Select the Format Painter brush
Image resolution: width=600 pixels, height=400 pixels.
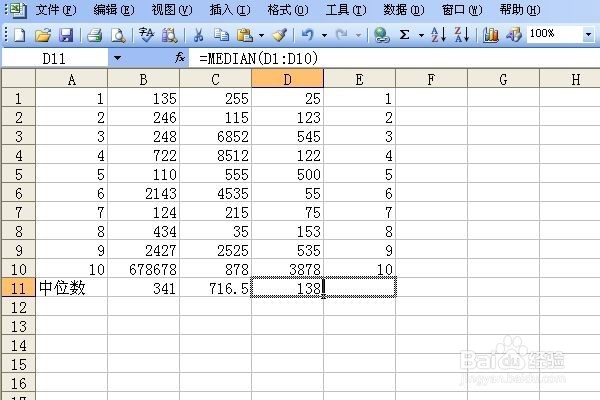(280, 35)
